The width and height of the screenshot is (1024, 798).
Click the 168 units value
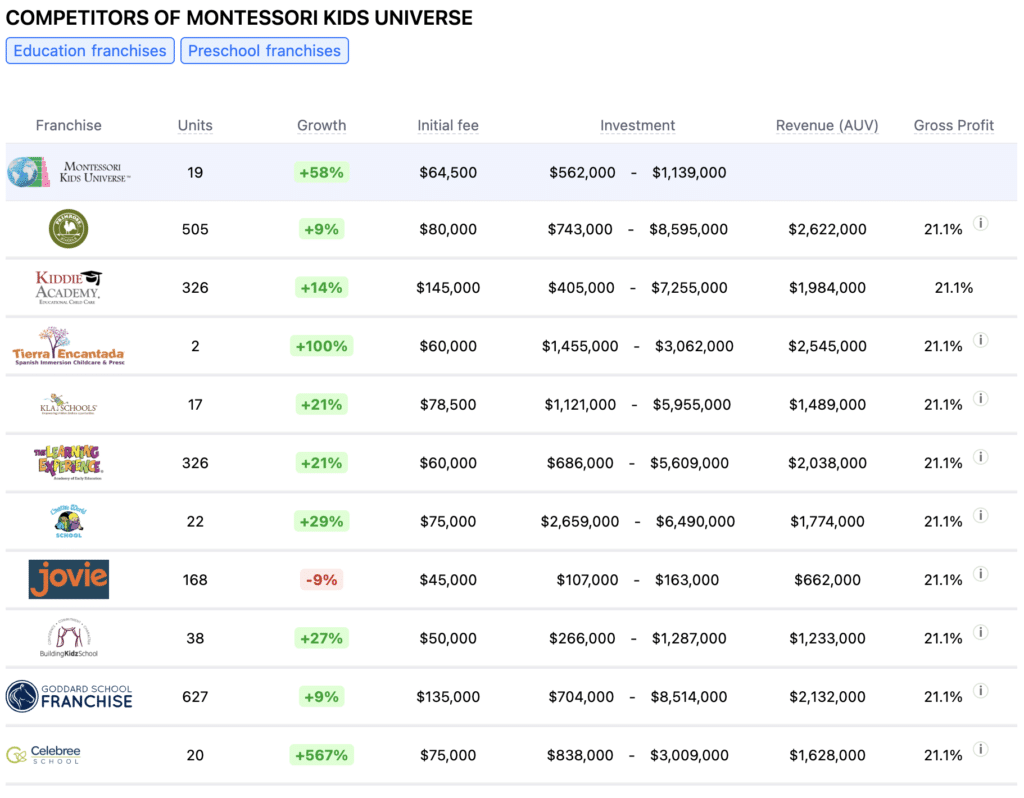[195, 579]
